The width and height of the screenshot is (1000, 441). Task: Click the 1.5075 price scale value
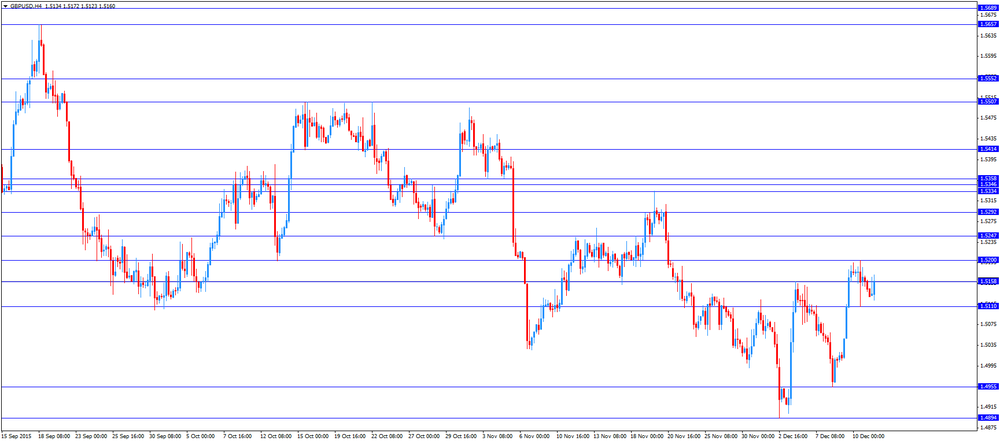click(x=989, y=324)
